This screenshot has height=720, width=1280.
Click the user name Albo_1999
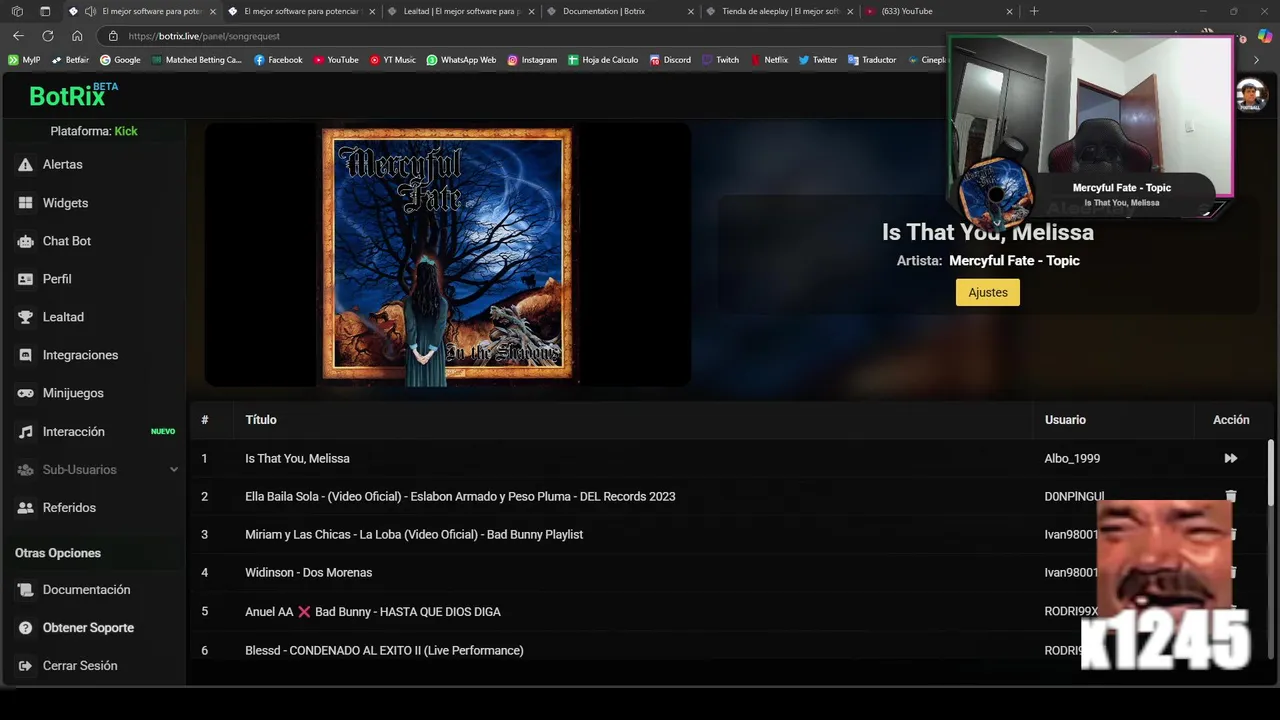1072,459
